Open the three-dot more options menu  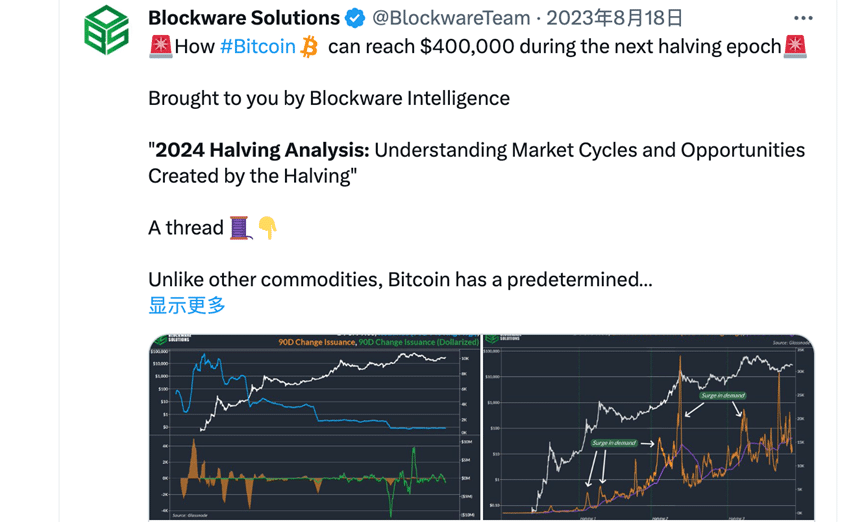click(803, 18)
